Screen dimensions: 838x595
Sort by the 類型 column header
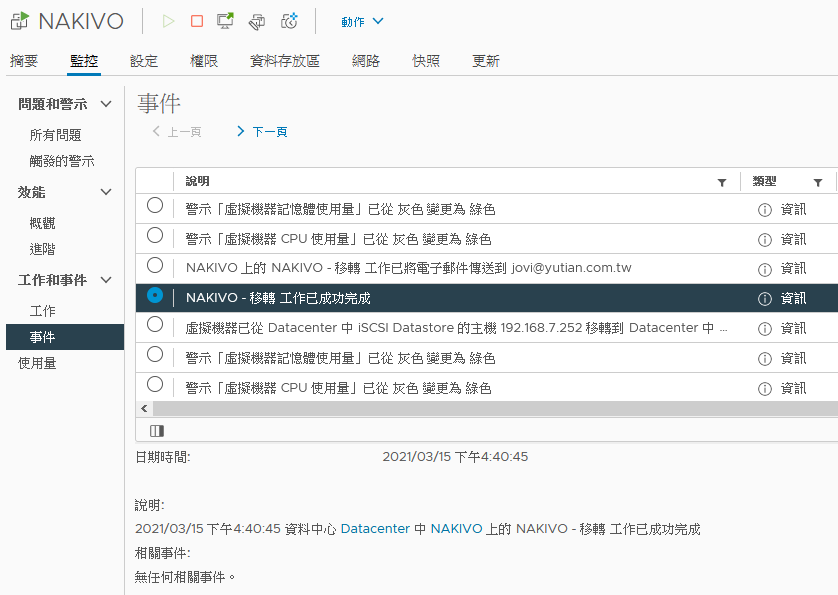pos(764,181)
